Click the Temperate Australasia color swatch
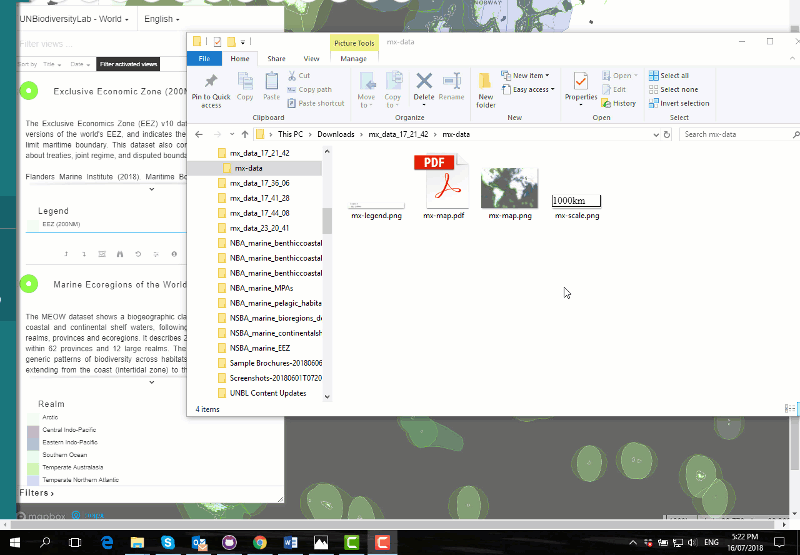Viewport: 800px width, 555px height. (x=33, y=467)
